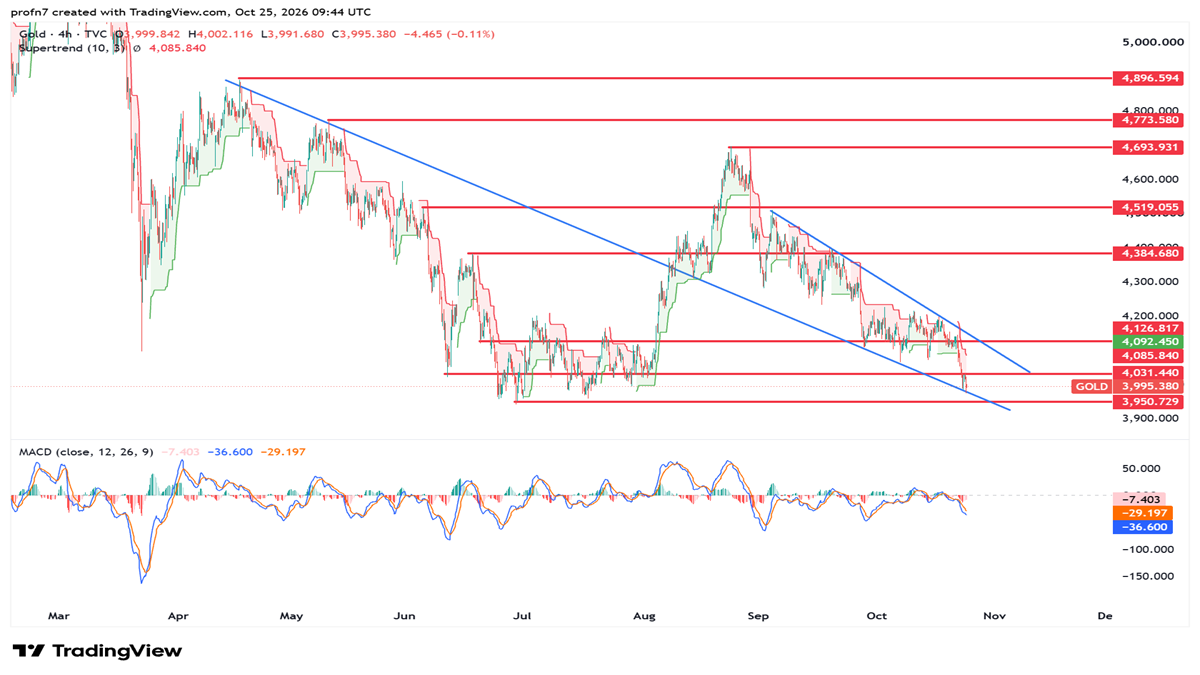Select the 4,126.817 price level label
The width and height of the screenshot is (1200, 675).
pyautogui.click(x=1147, y=328)
